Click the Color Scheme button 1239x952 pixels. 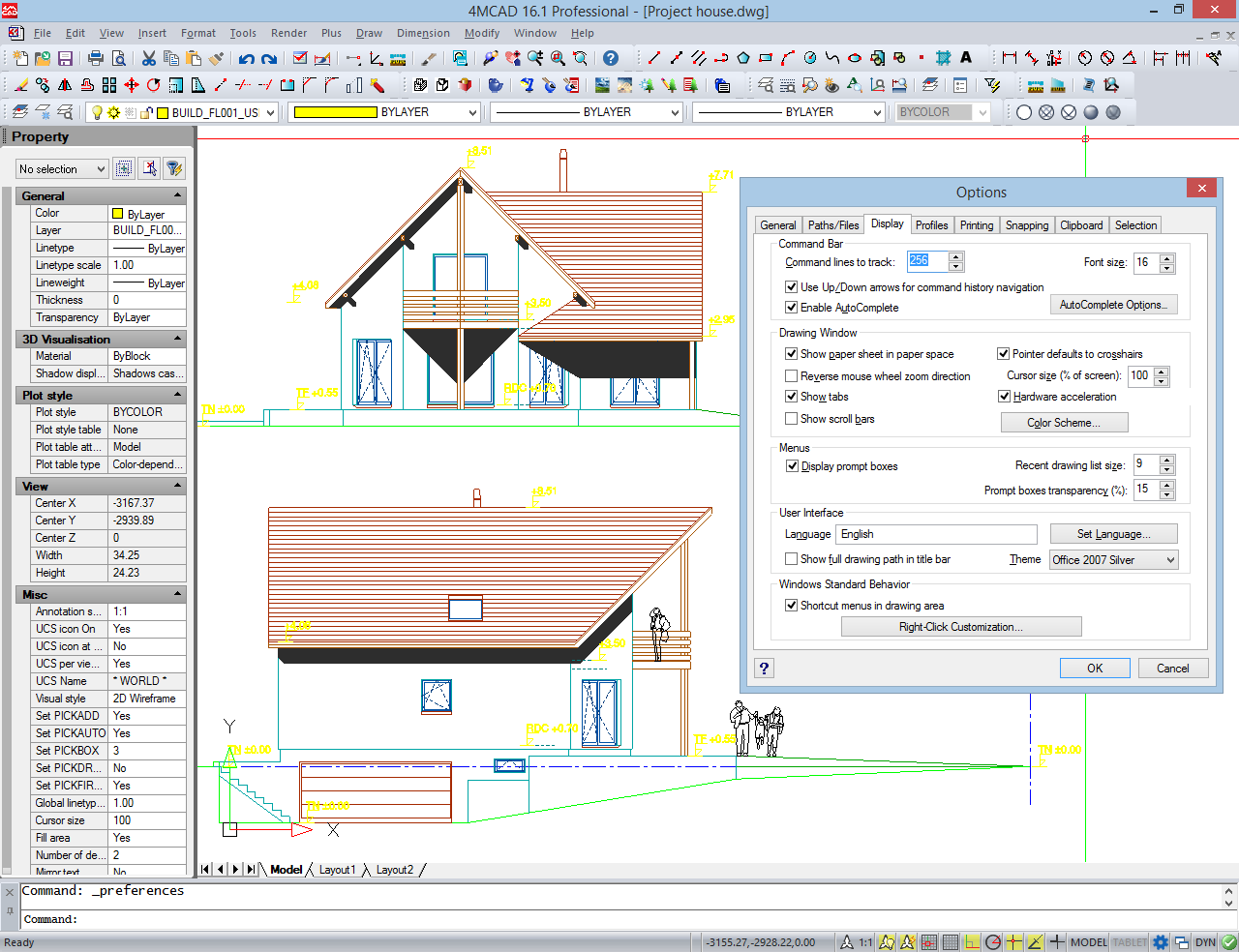(1064, 423)
